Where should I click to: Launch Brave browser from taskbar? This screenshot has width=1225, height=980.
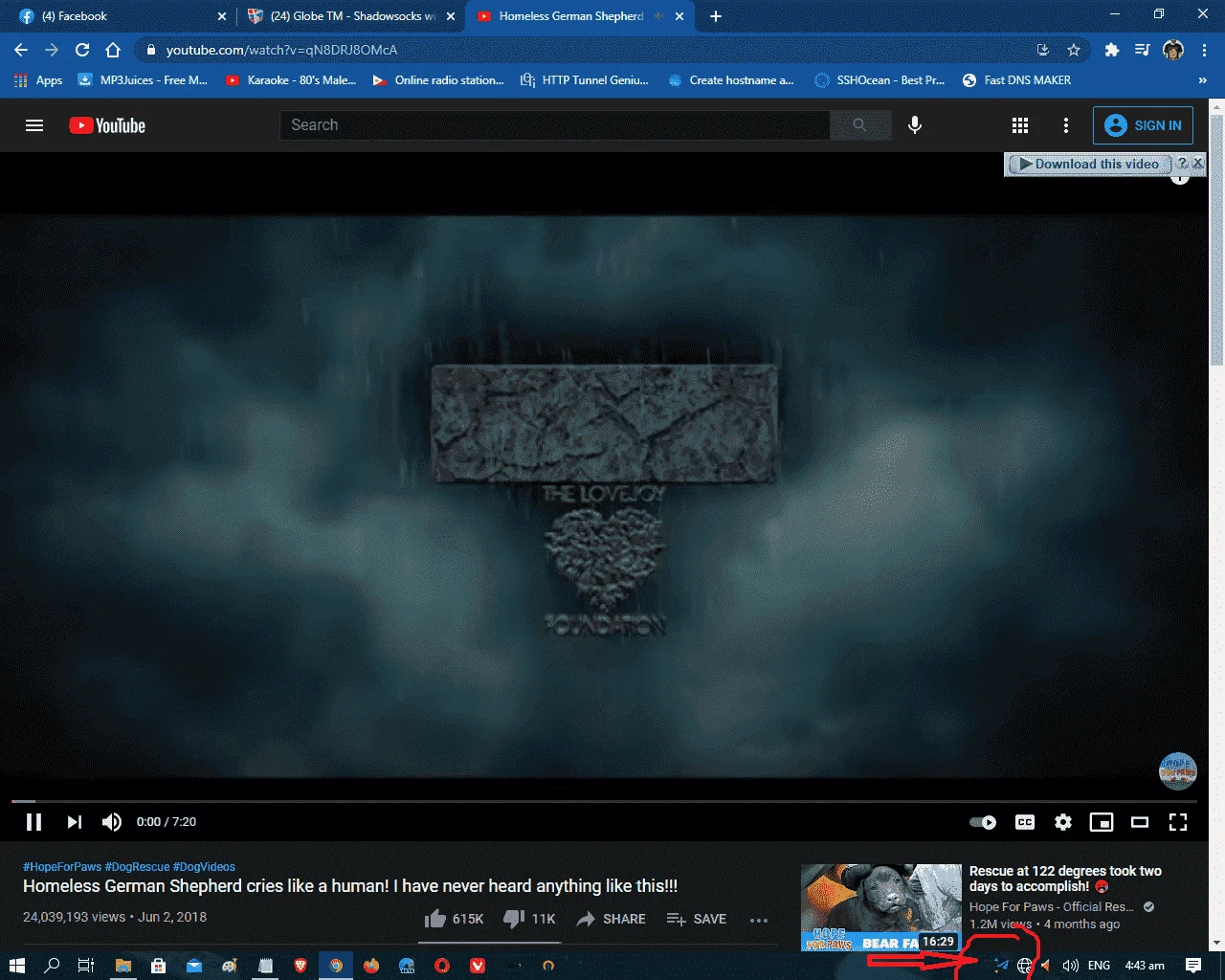click(301, 965)
